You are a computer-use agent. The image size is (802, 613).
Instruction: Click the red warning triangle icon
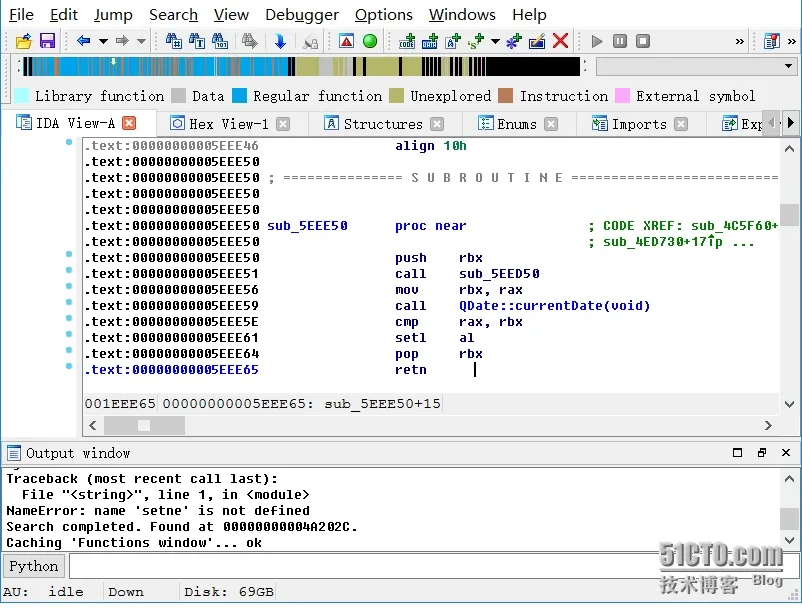pos(346,41)
